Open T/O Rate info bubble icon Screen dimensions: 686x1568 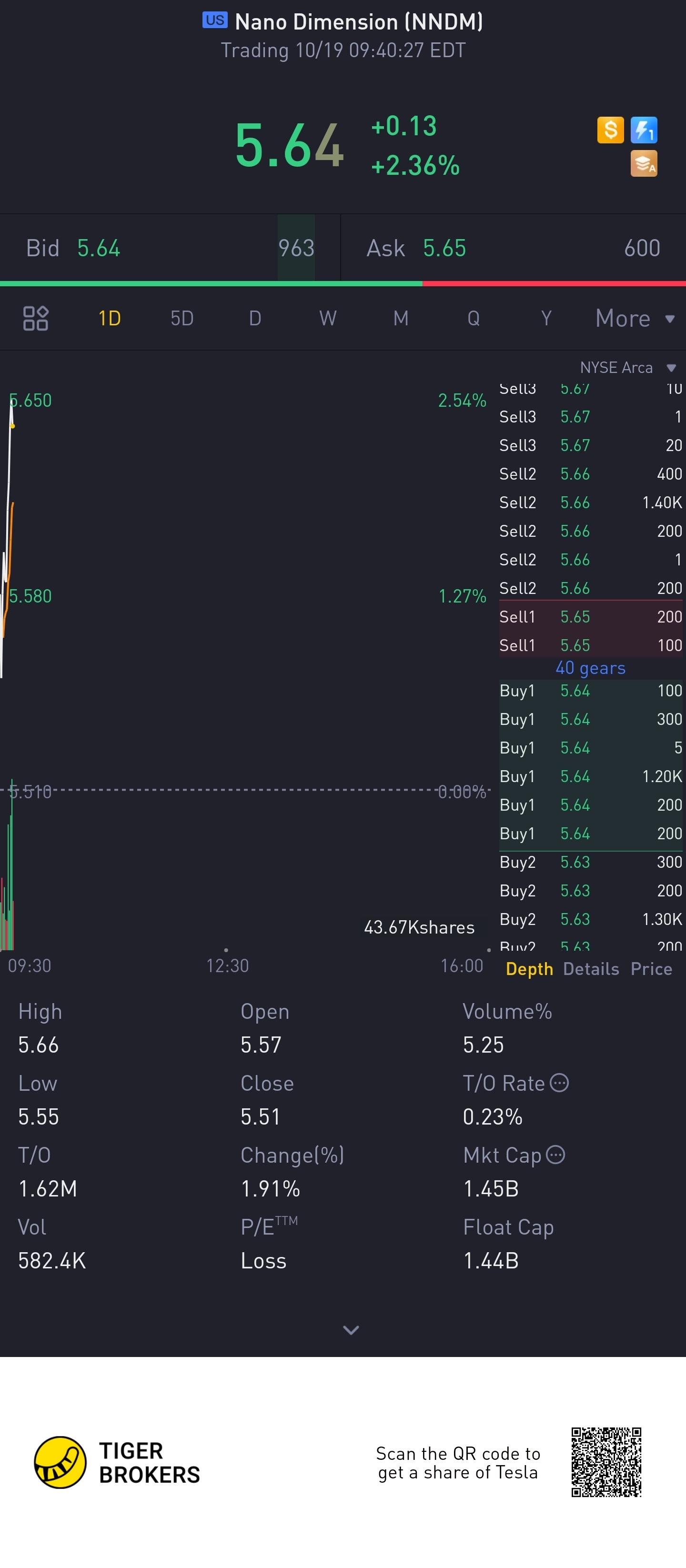tap(559, 1083)
